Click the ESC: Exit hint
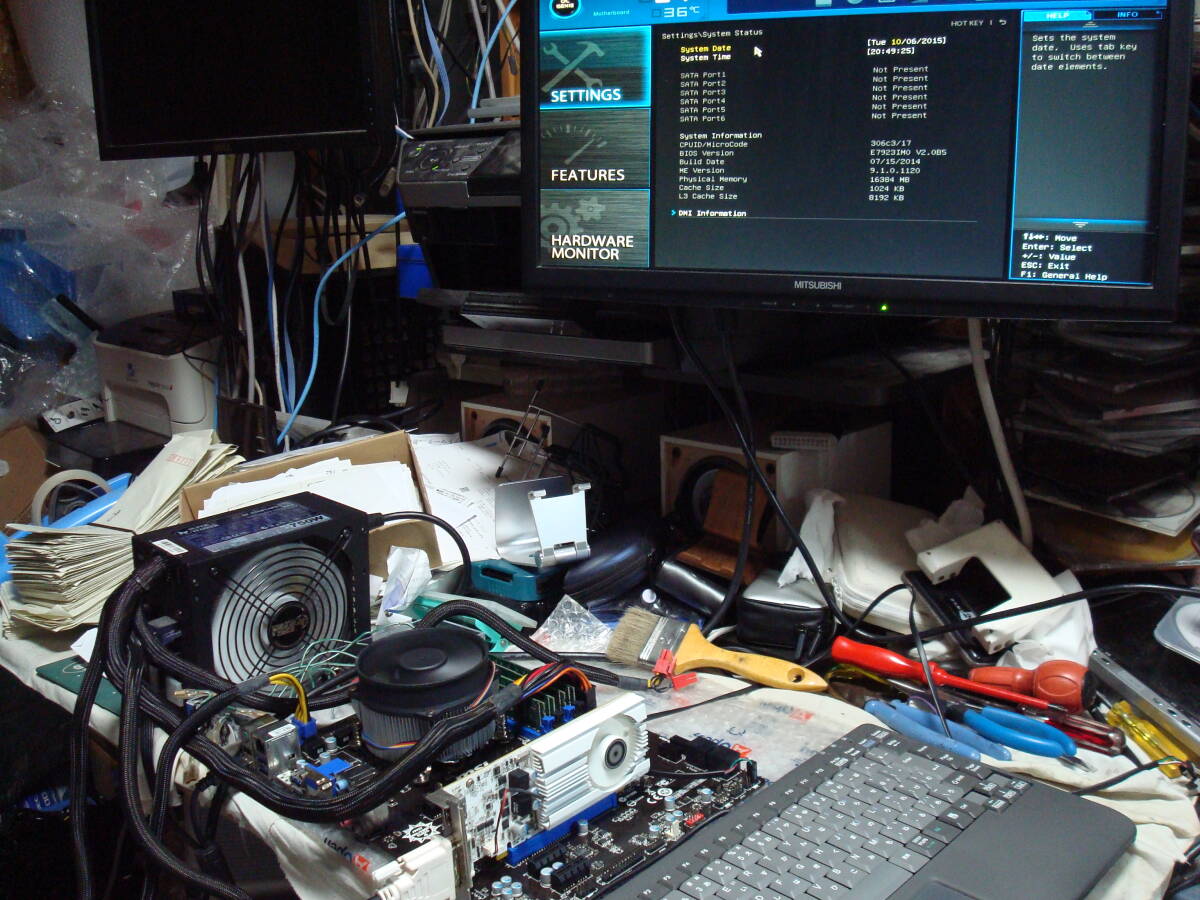Image resolution: width=1200 pixels, height=900 pixels. [1046, 266]
